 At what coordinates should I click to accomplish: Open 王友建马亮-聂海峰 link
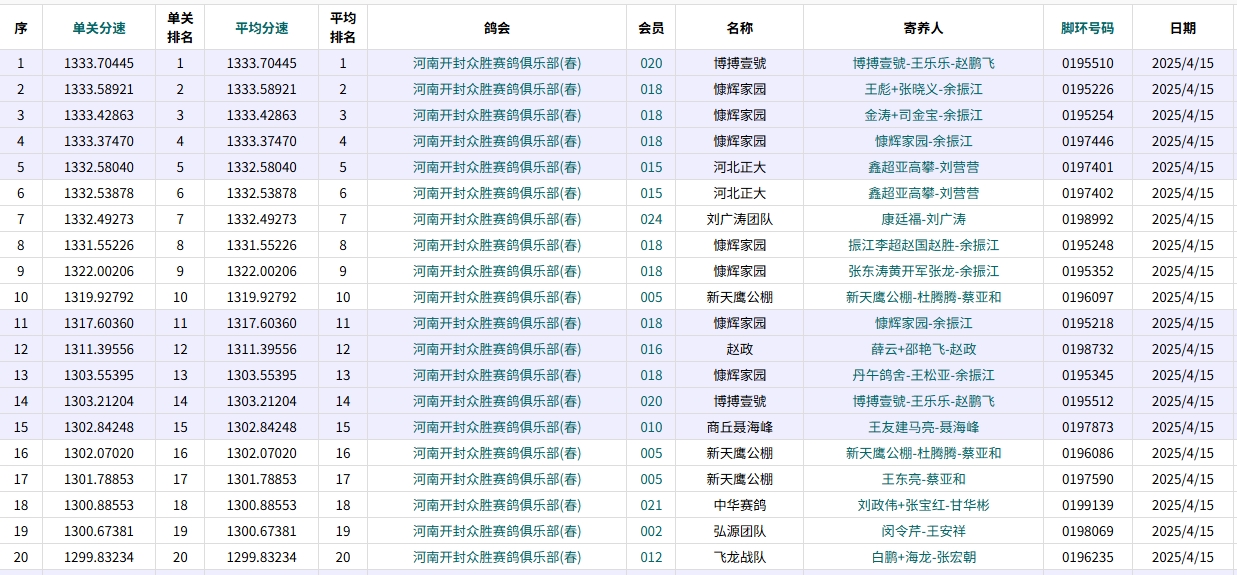click(923, 427)
